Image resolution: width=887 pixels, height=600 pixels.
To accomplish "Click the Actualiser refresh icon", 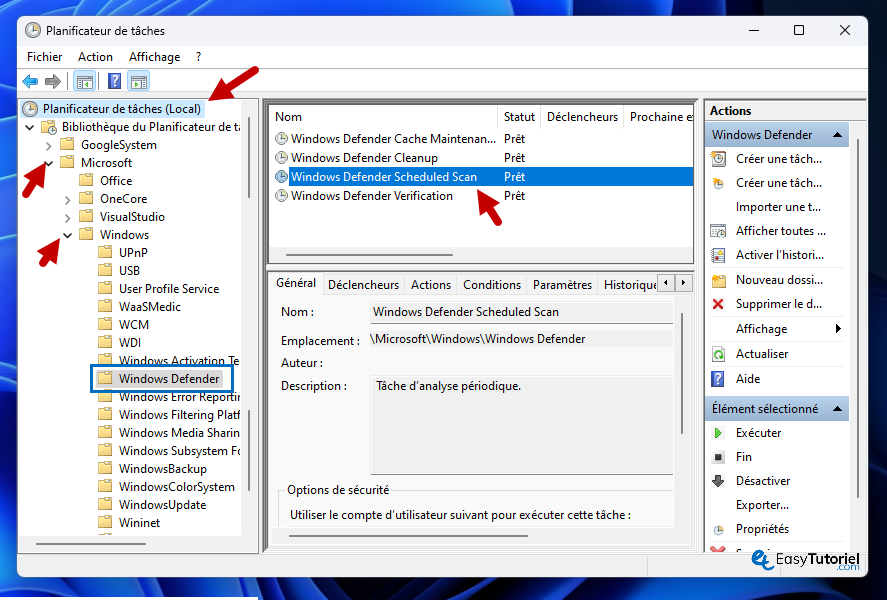I will (718, 354).
